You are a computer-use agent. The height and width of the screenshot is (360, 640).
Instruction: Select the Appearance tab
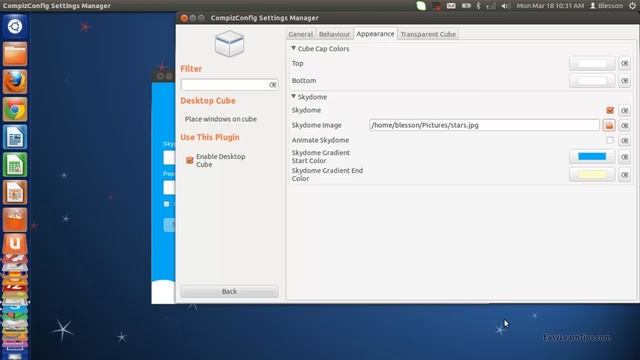coord(376,34)
